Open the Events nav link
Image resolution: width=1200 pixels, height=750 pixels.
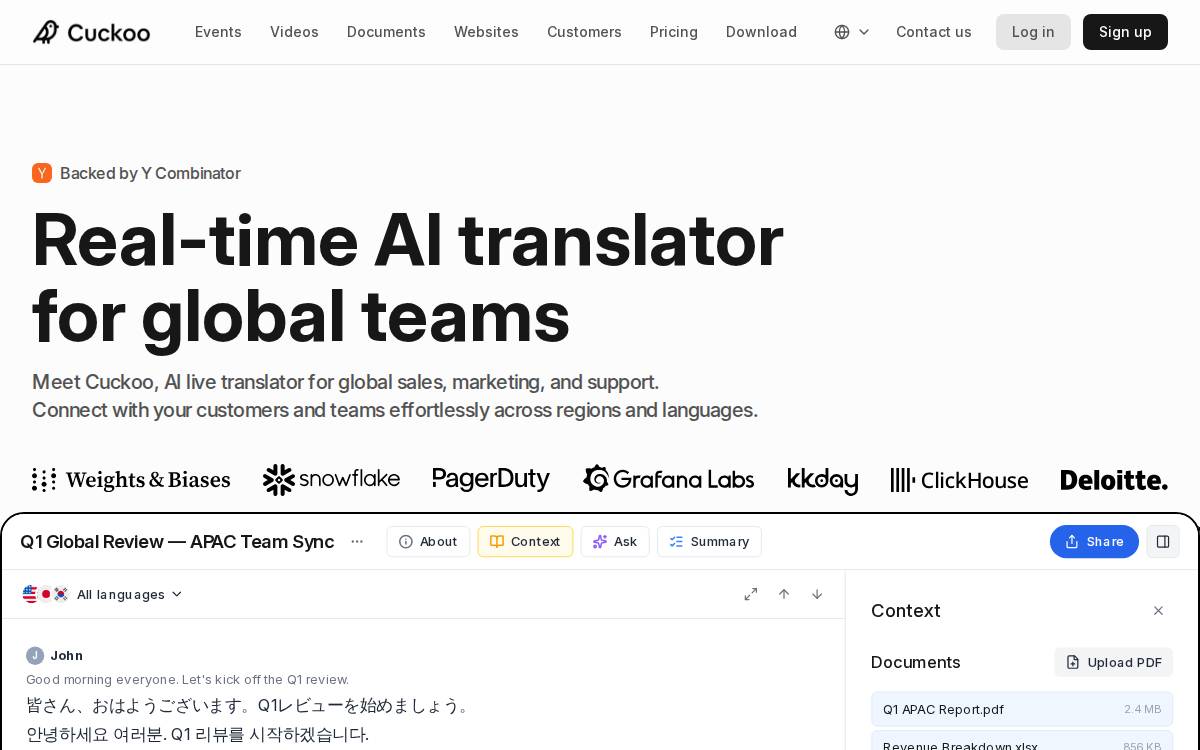(218, 32)
